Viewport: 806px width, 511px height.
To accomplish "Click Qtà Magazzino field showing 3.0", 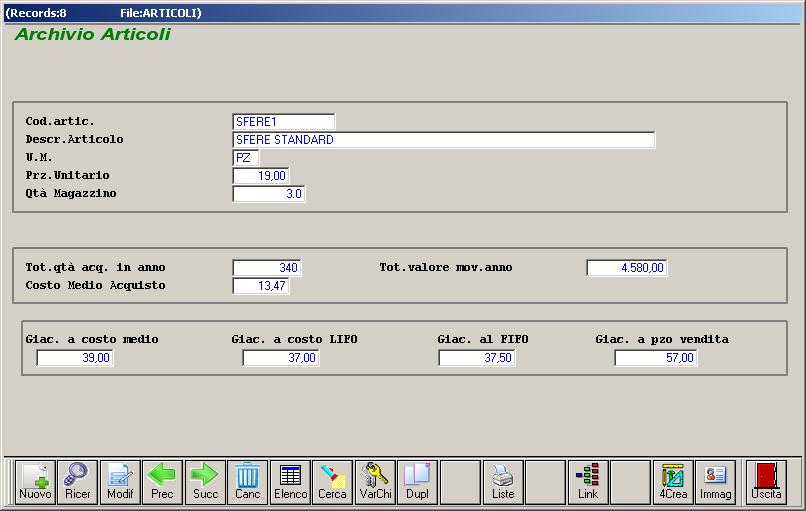I will tap(269, 194).
